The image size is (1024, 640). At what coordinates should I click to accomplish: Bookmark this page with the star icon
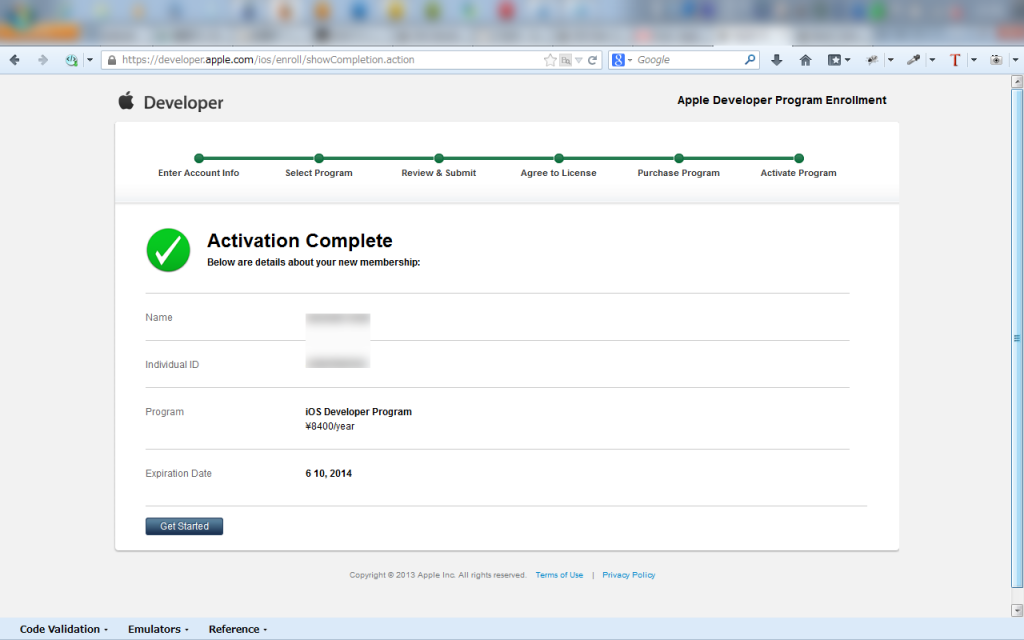click(550, 60)
